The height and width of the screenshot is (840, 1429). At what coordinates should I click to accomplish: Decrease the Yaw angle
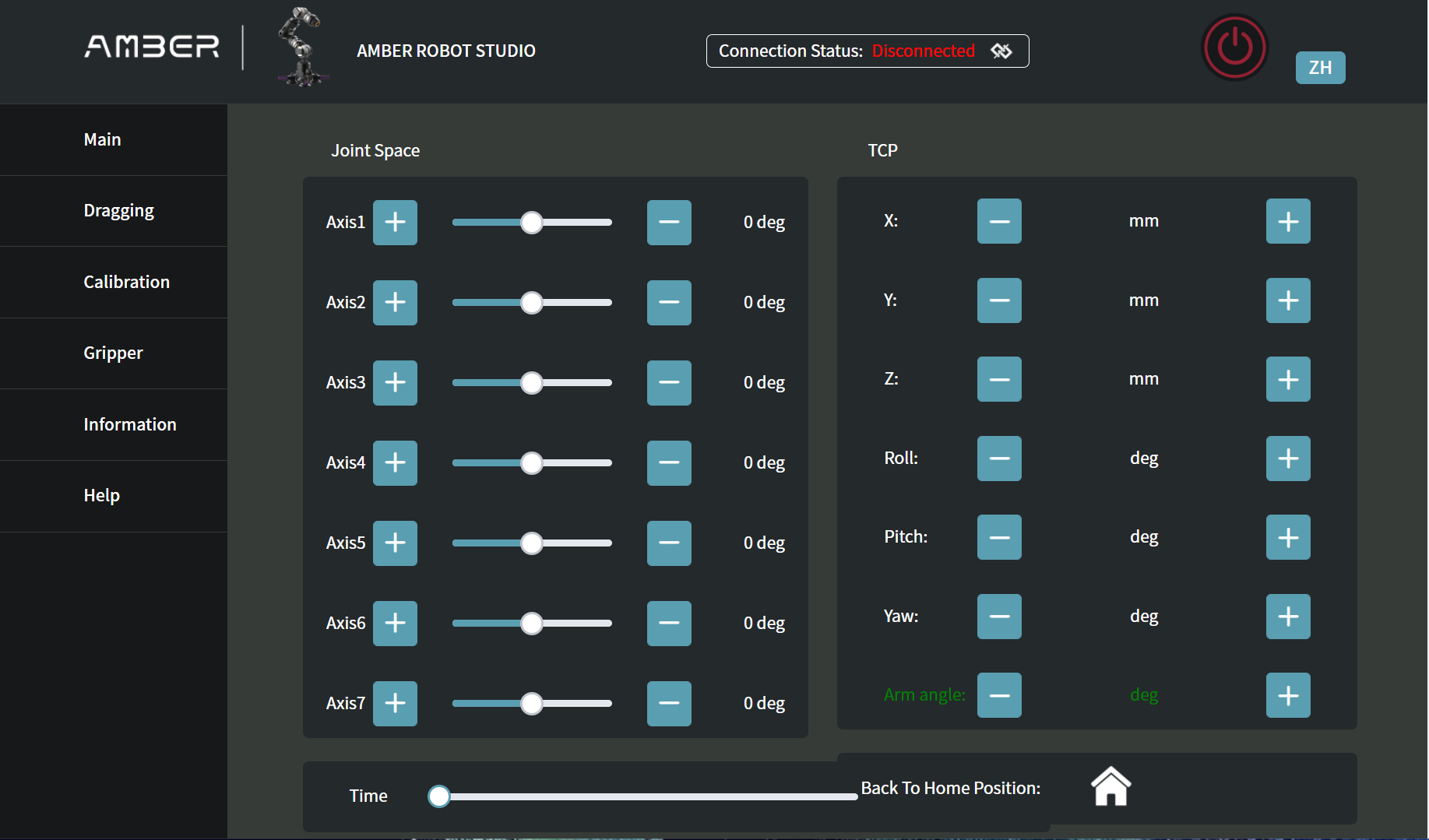point(999,617)
